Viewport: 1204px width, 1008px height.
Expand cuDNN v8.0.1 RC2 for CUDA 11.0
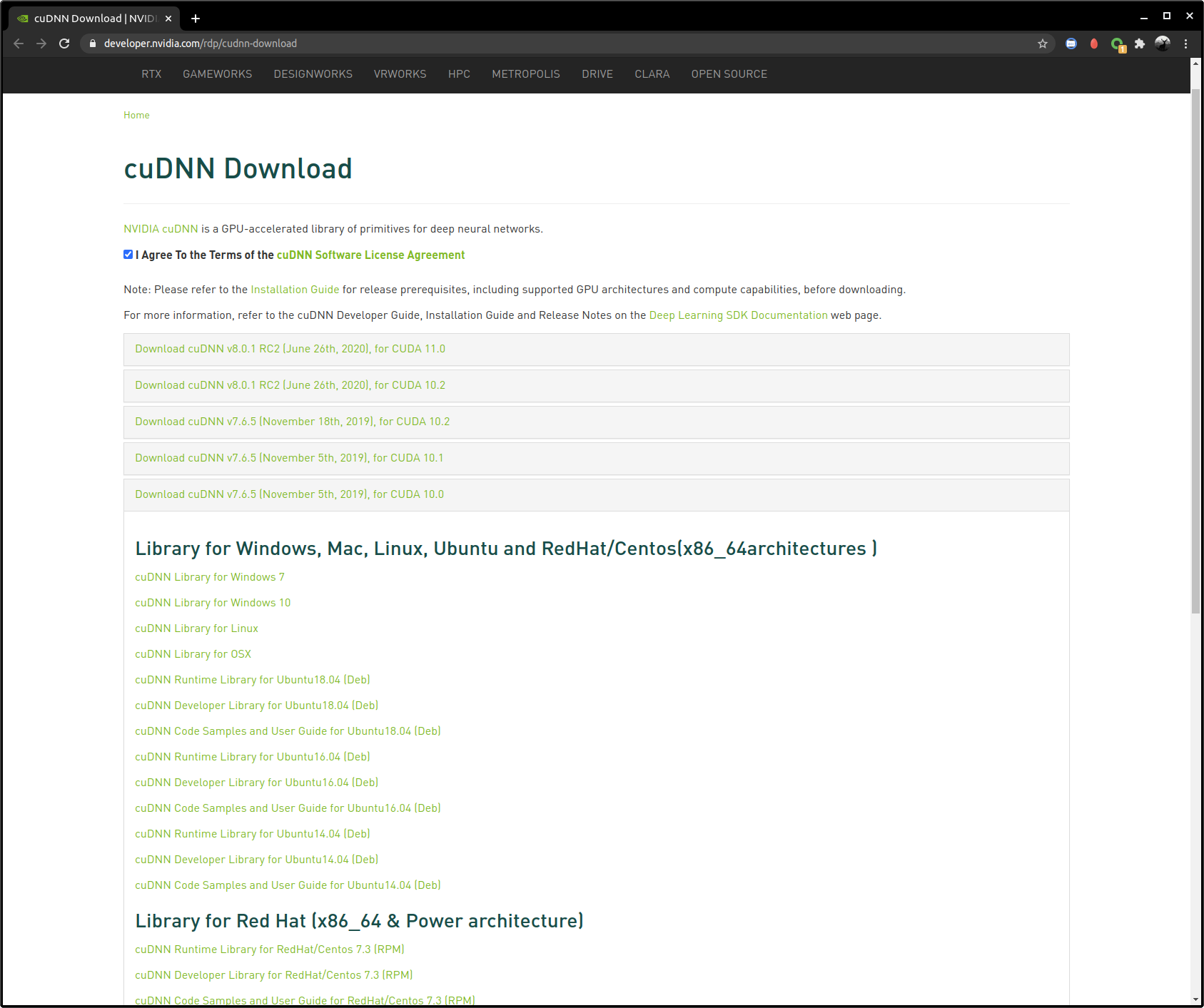(x=596, y=350)
